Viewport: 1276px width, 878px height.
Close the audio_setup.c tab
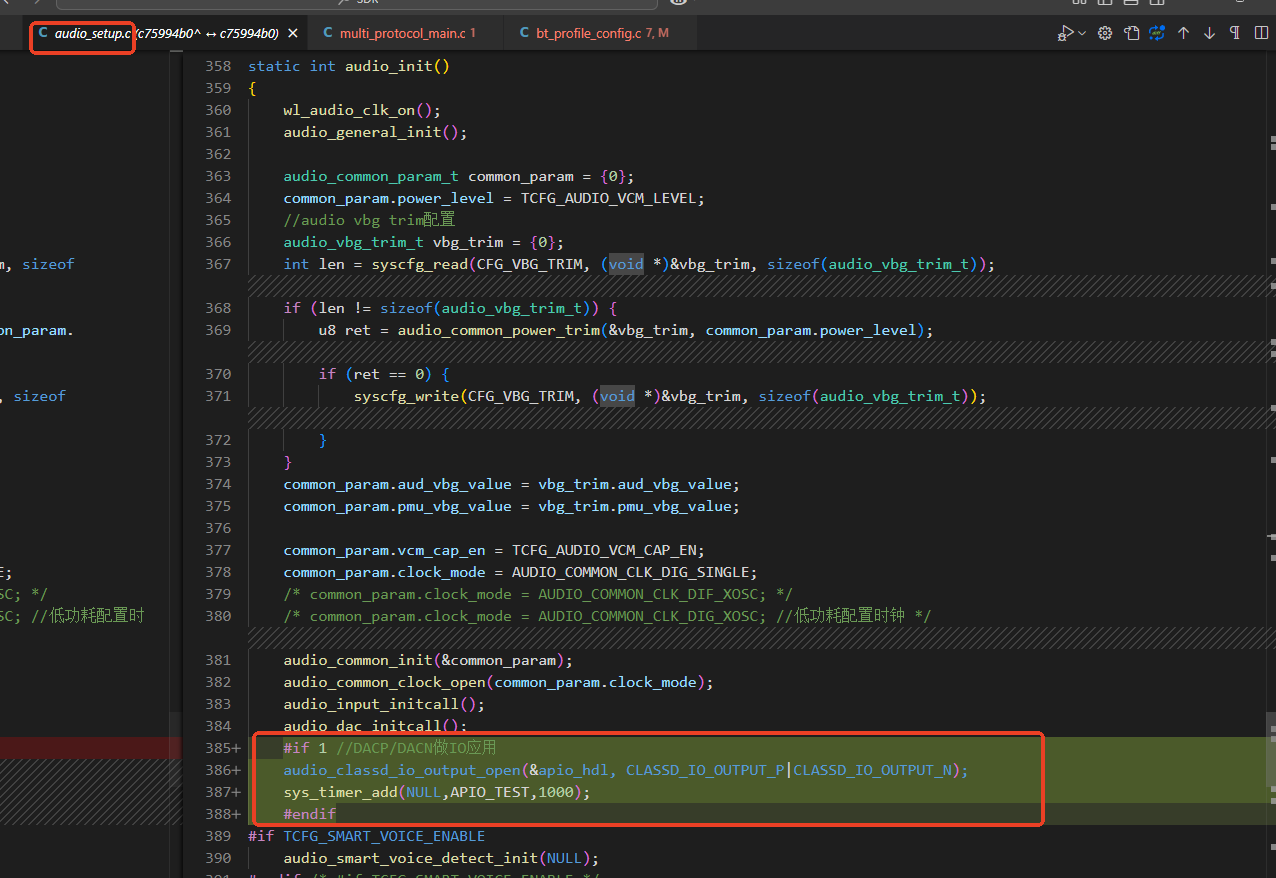(x=293, y=33)
